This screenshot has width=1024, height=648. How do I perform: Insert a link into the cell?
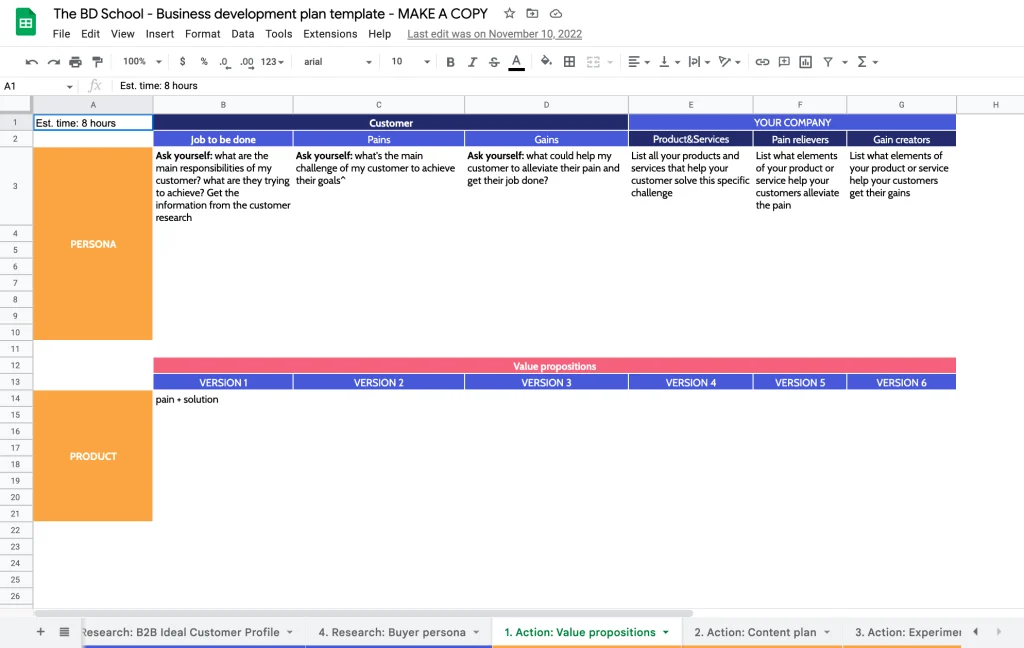click(x=761, y=61)
